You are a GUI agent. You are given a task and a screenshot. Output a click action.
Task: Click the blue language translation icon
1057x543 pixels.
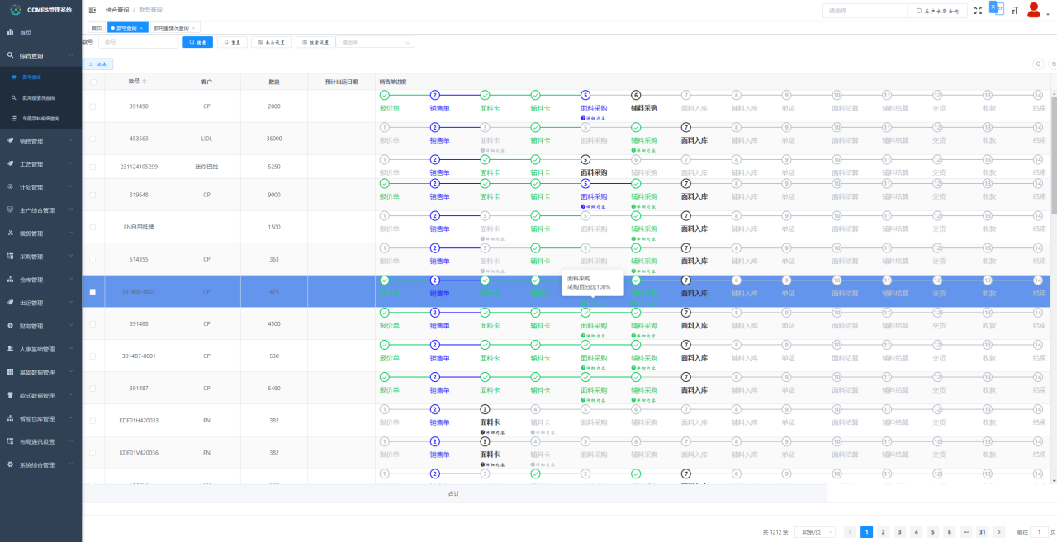tap(995, 8)
